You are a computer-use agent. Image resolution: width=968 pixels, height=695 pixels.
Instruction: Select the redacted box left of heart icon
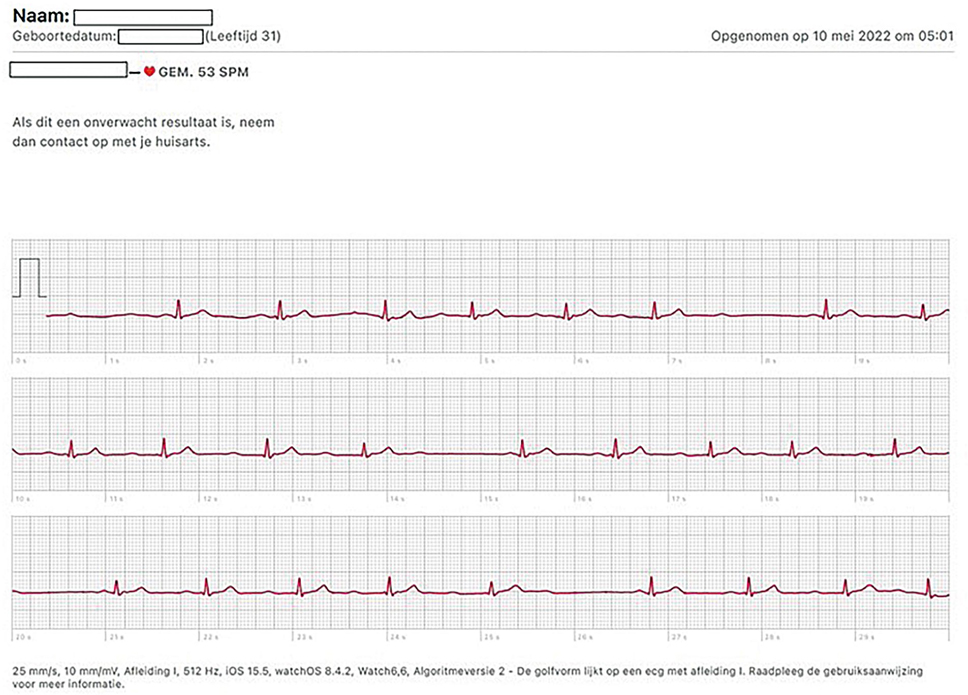(x=67, y=71)
